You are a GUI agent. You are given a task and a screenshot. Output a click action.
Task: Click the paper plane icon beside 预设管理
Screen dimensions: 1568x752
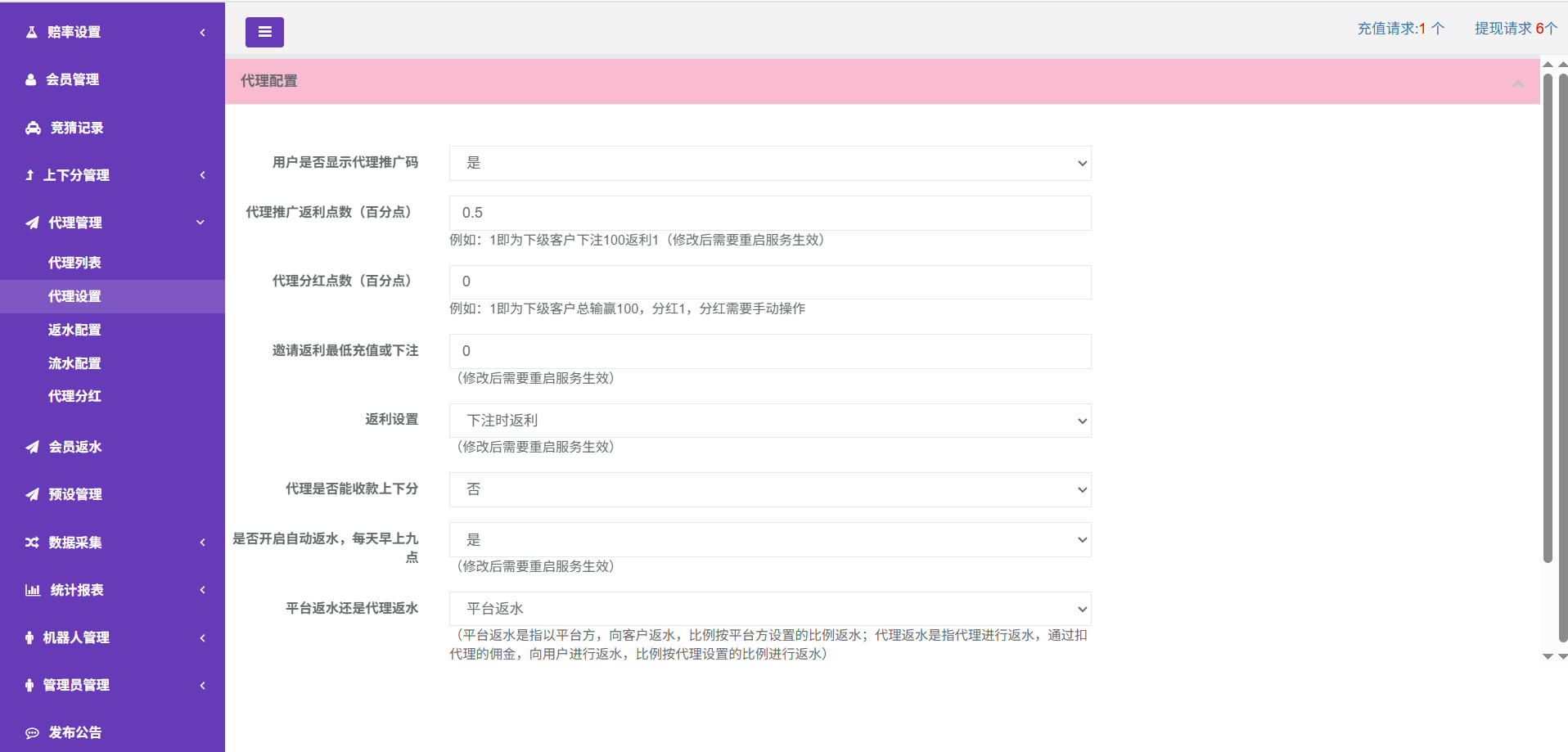pyautogui.click(x=32, y=494)
